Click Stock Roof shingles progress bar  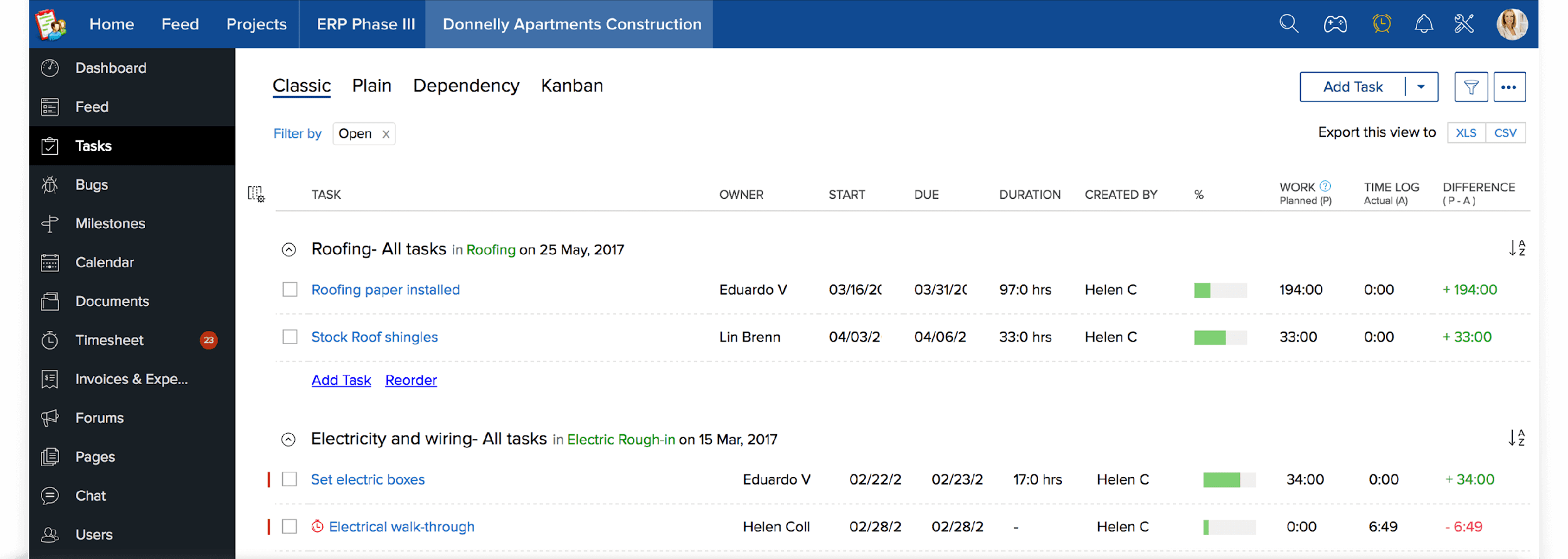tap(1220, 337)
